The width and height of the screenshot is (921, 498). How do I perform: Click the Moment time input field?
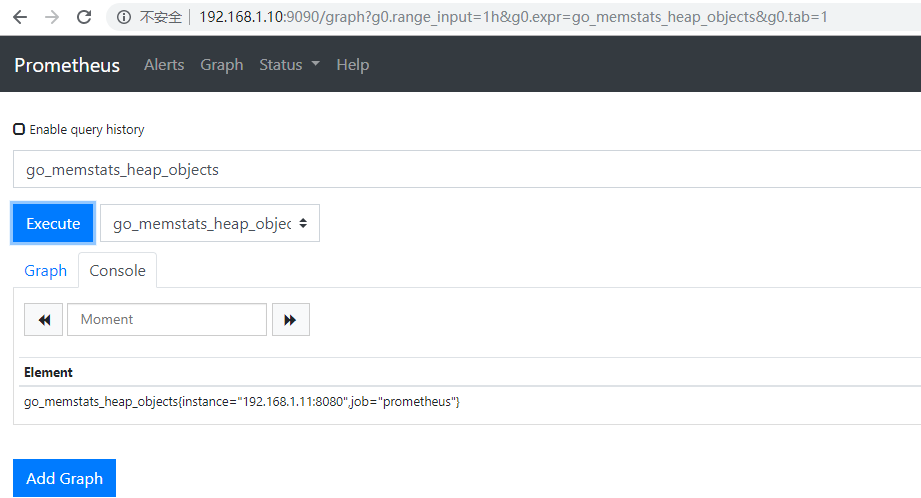pos(167,319)
